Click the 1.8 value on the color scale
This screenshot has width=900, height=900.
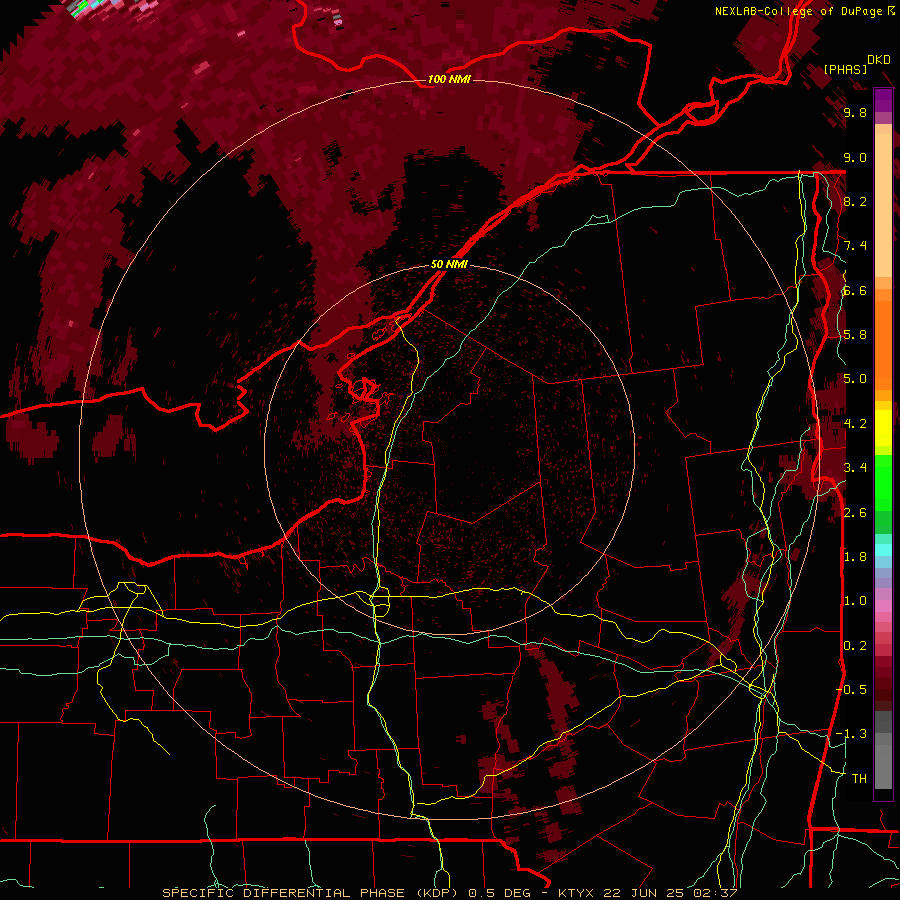855,557
